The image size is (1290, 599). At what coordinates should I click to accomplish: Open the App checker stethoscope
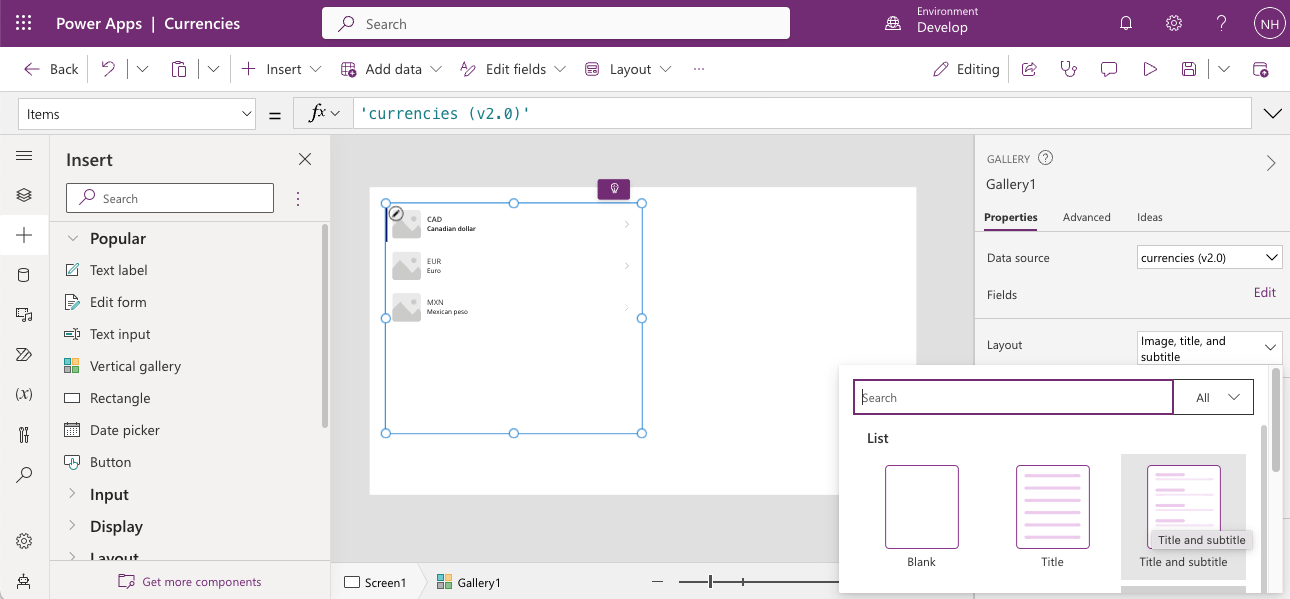(1069, 69)
